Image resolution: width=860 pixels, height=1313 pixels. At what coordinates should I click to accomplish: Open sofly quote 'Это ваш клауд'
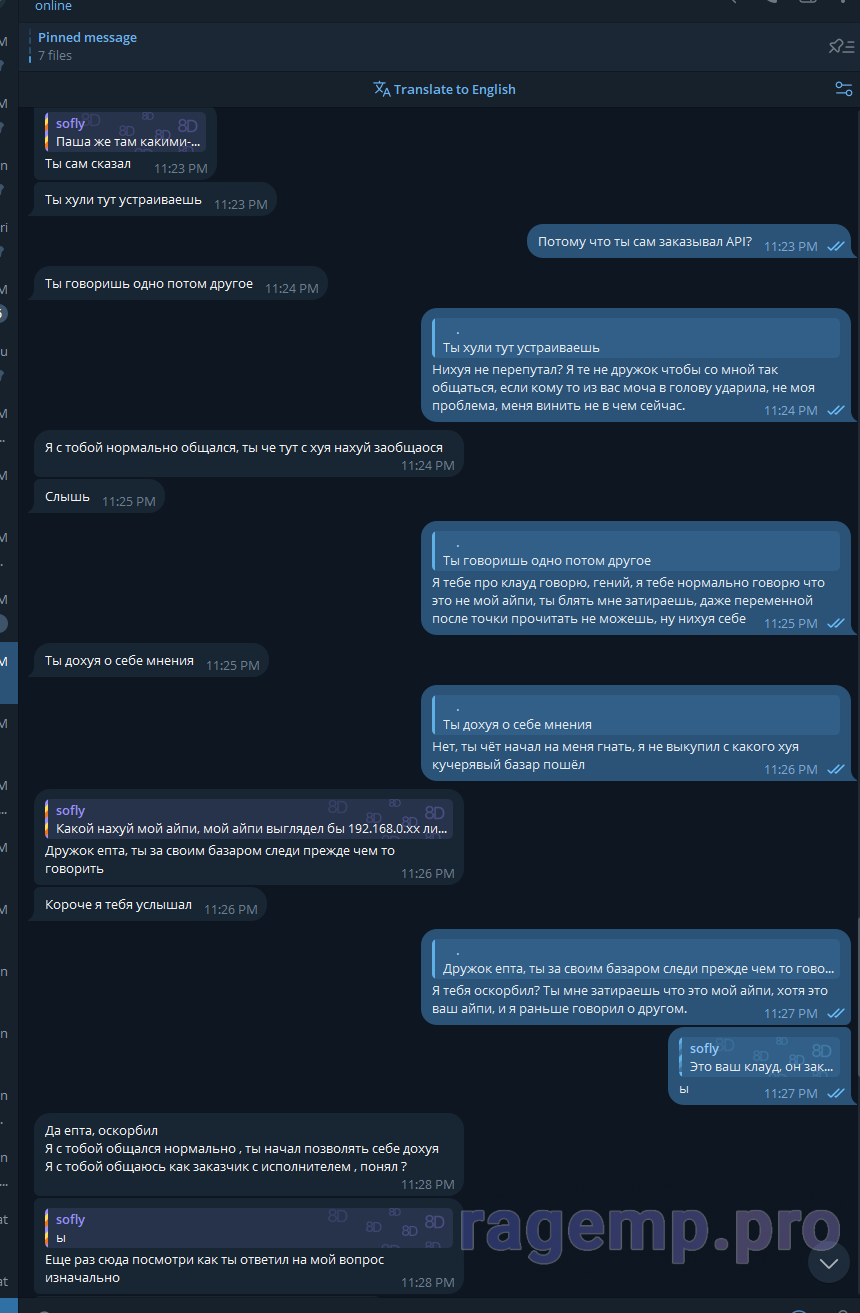760,1057
